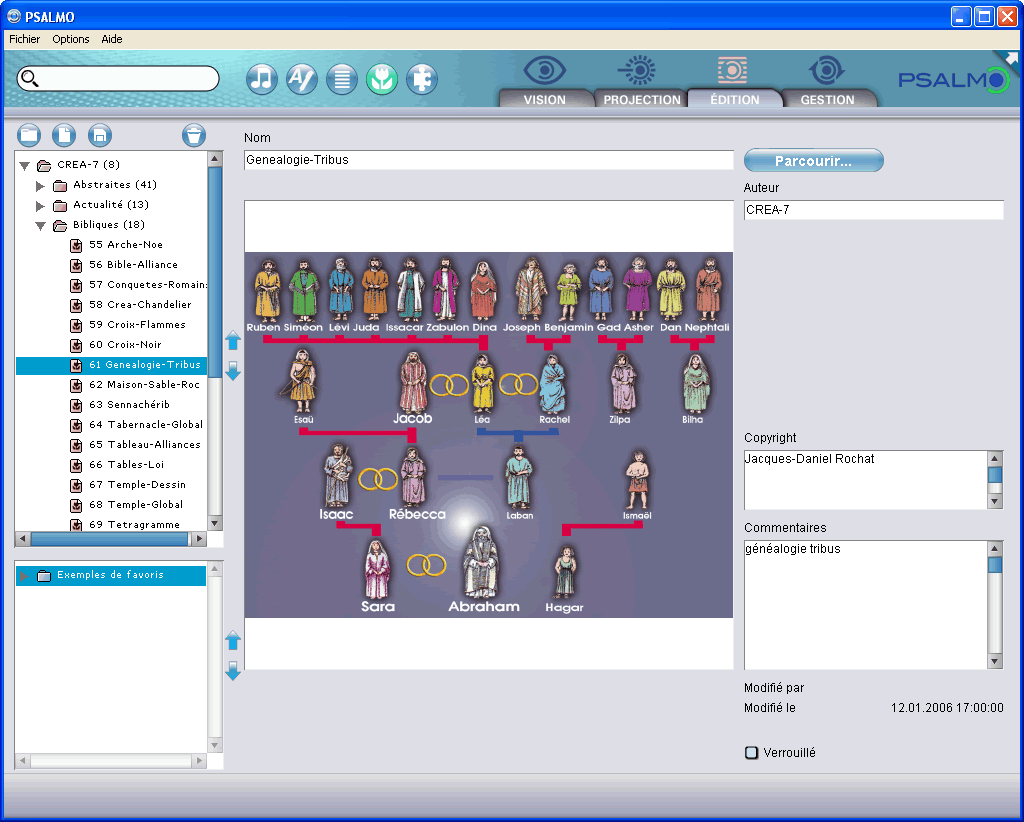The width and height of the screenshot is (1024, 822).
Task: Open the Aide menu
Action: tap(112, 39)
